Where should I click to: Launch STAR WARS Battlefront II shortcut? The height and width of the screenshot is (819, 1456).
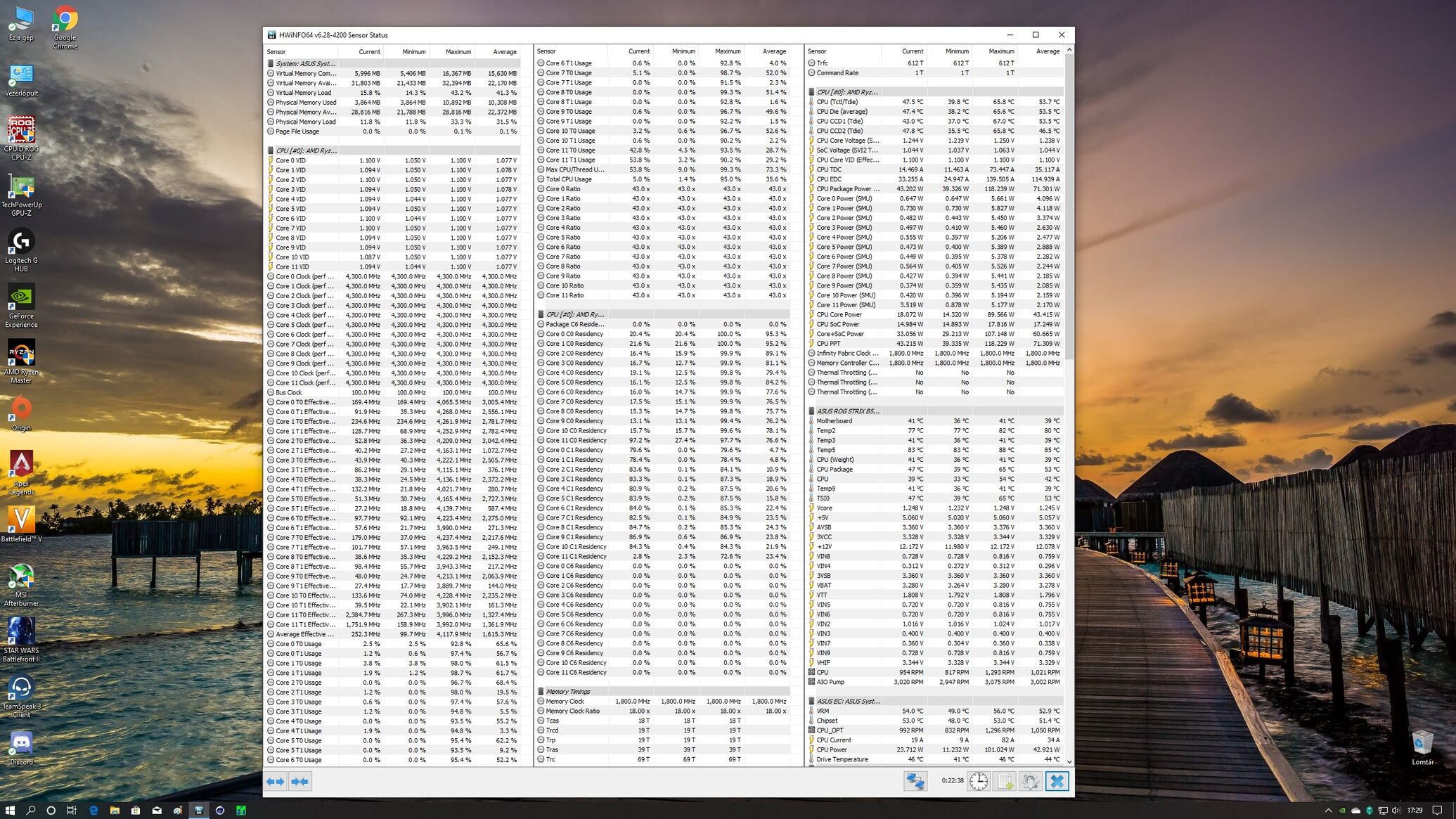[x=21, y=640]
